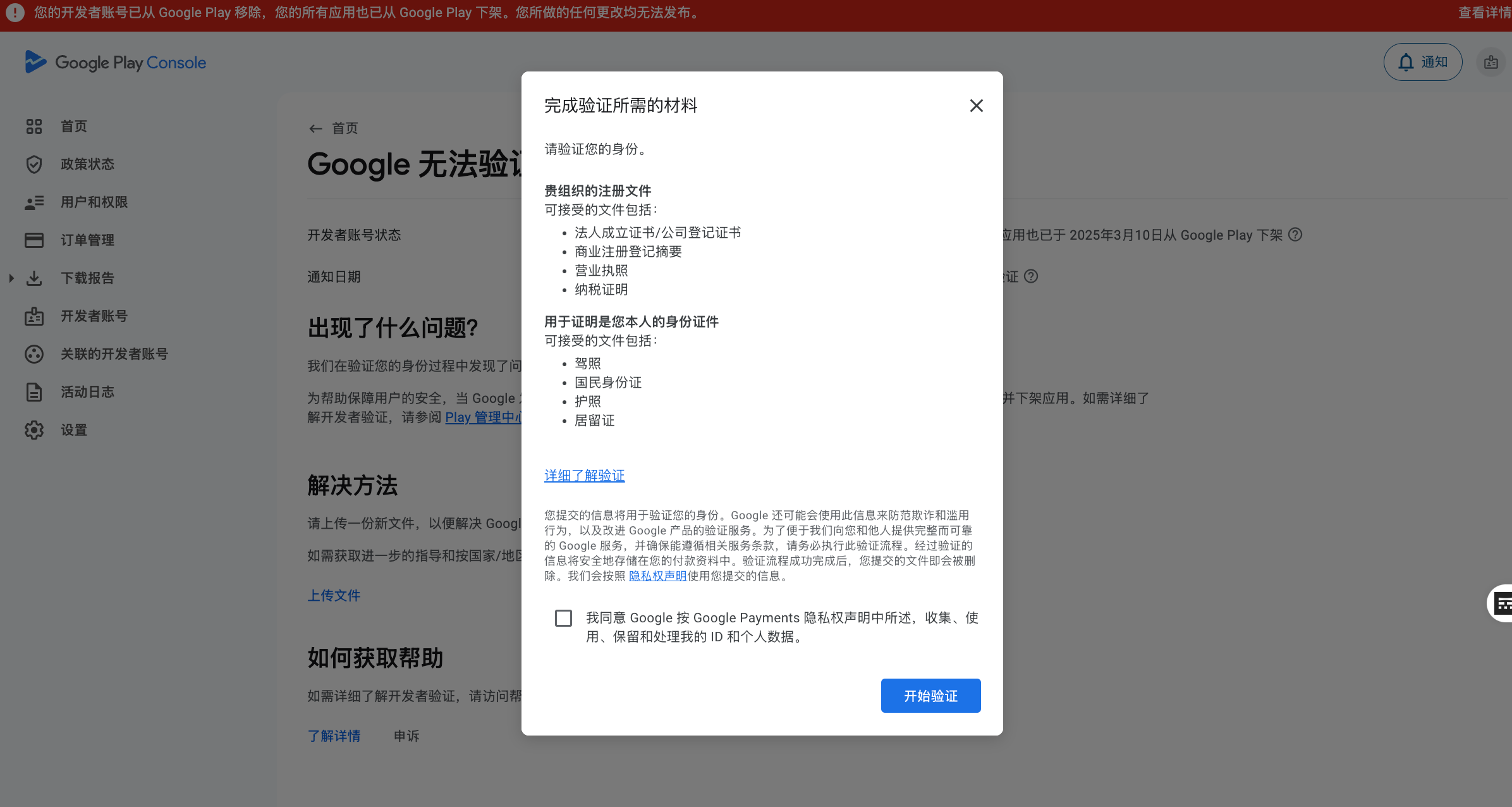Open 订单管理 from the sidebar icon
The width and height of the screenshot is (1512, 807).
click(34, 240)
